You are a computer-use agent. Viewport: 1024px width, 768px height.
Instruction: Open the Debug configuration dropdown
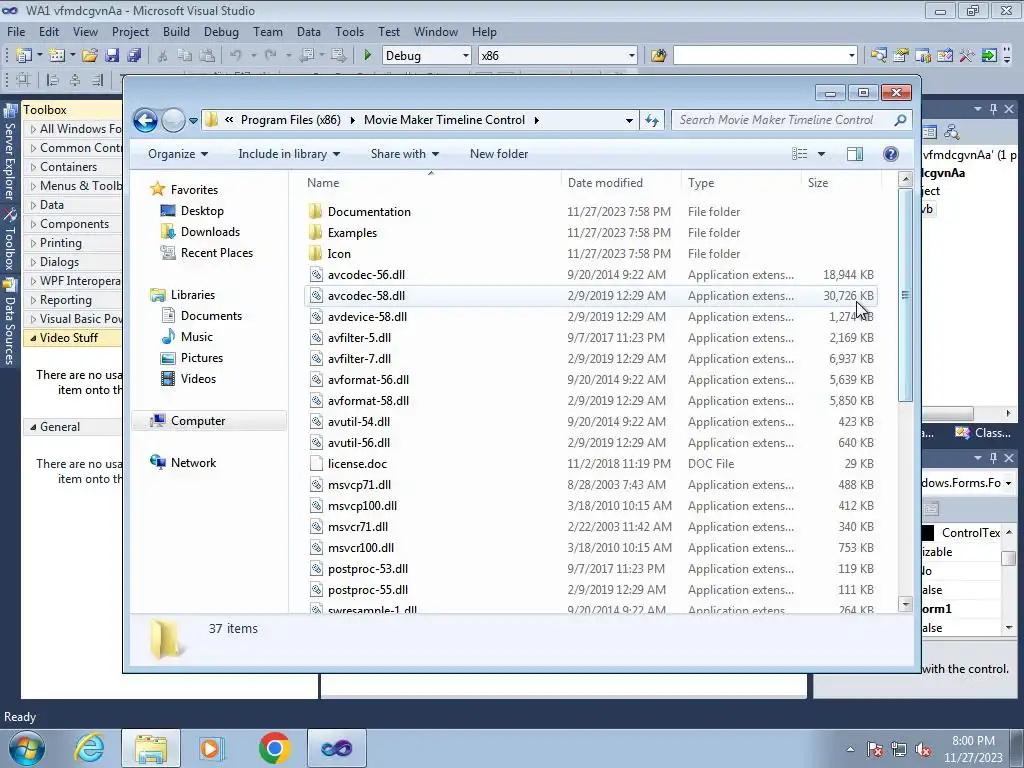[466, 56]
